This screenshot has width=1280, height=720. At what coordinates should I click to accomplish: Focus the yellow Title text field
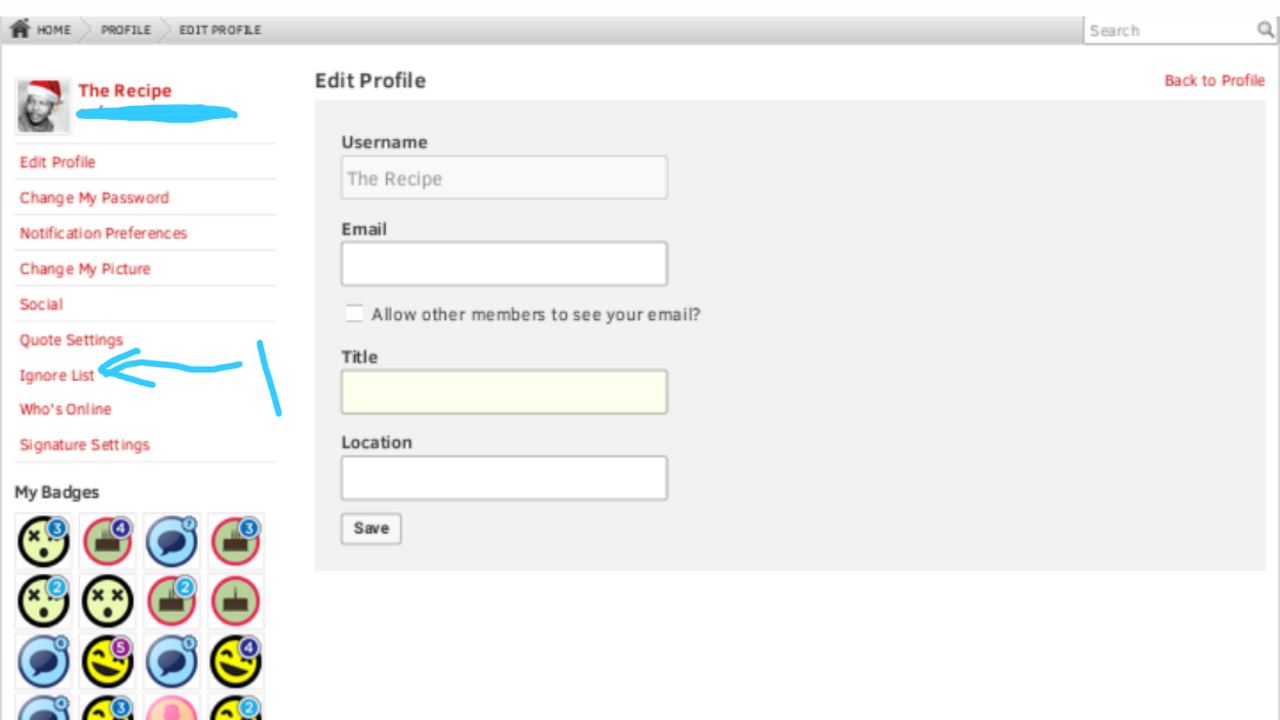504,392
